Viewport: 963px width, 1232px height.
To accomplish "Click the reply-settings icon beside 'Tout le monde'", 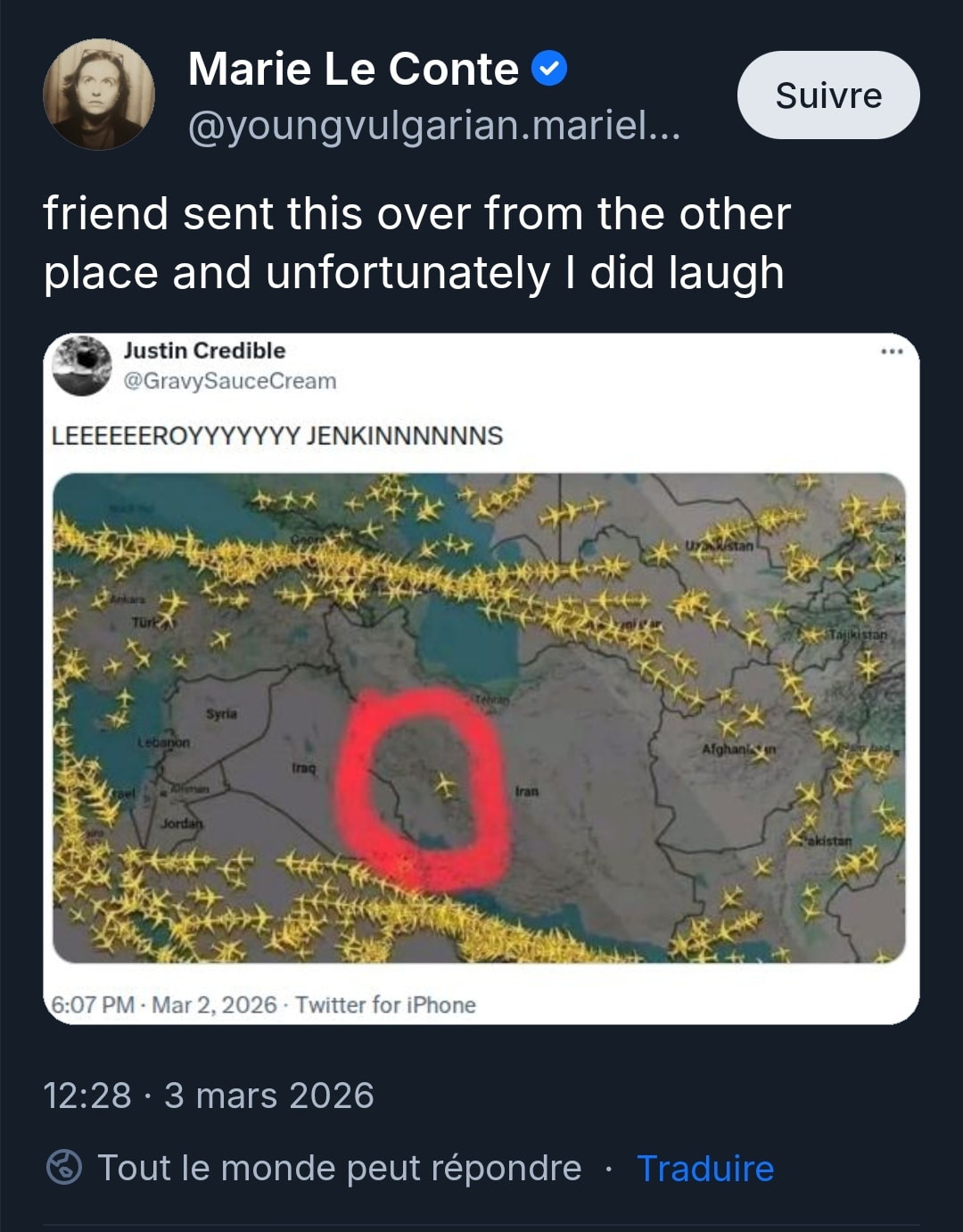I will 64,1167.
